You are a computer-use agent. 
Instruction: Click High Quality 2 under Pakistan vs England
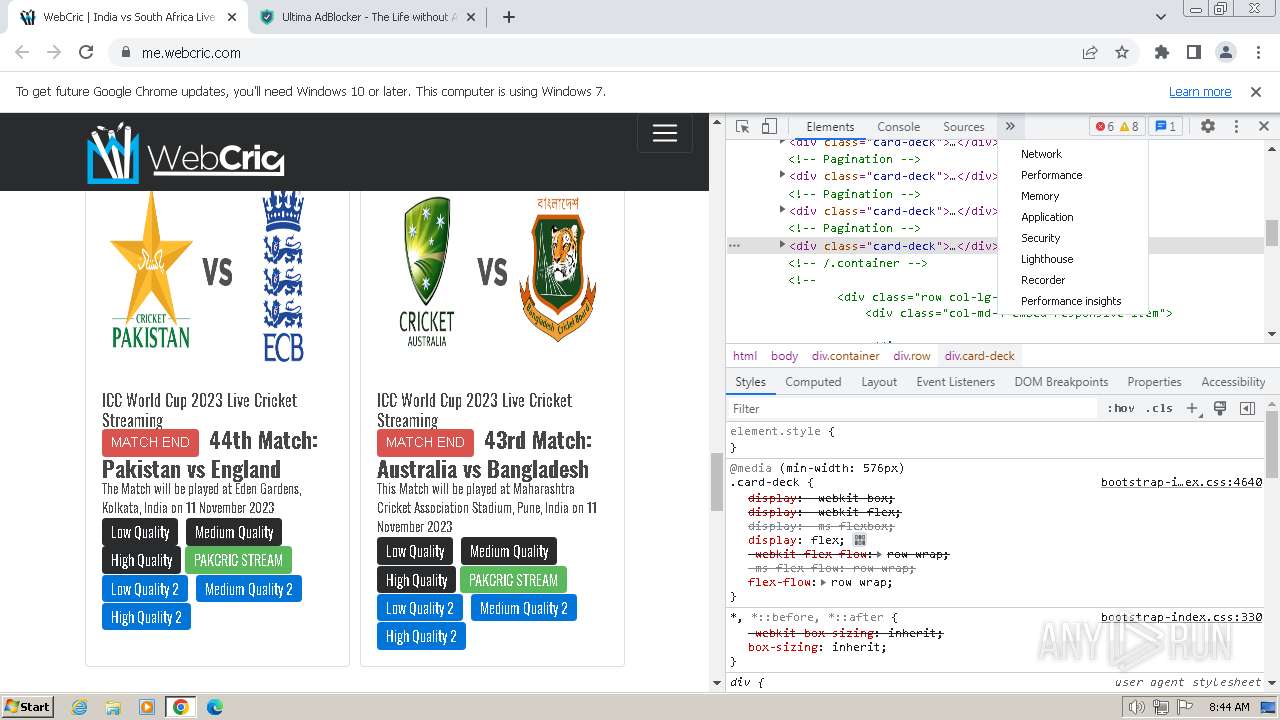click(x=146, y=617)
